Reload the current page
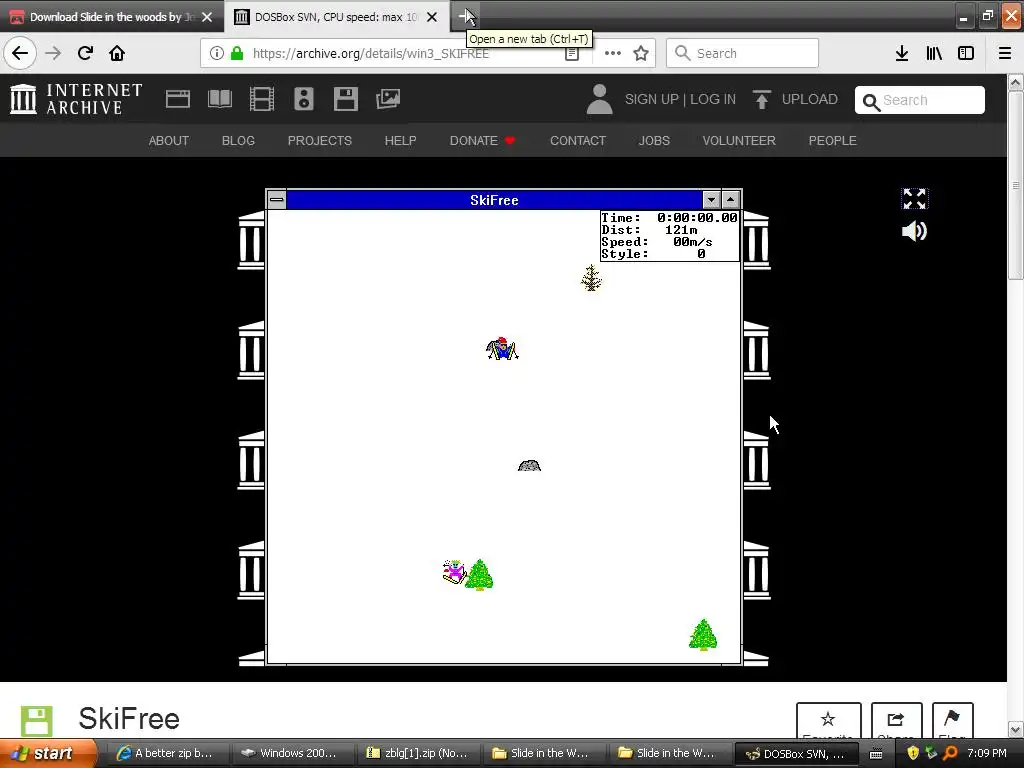 85,53
